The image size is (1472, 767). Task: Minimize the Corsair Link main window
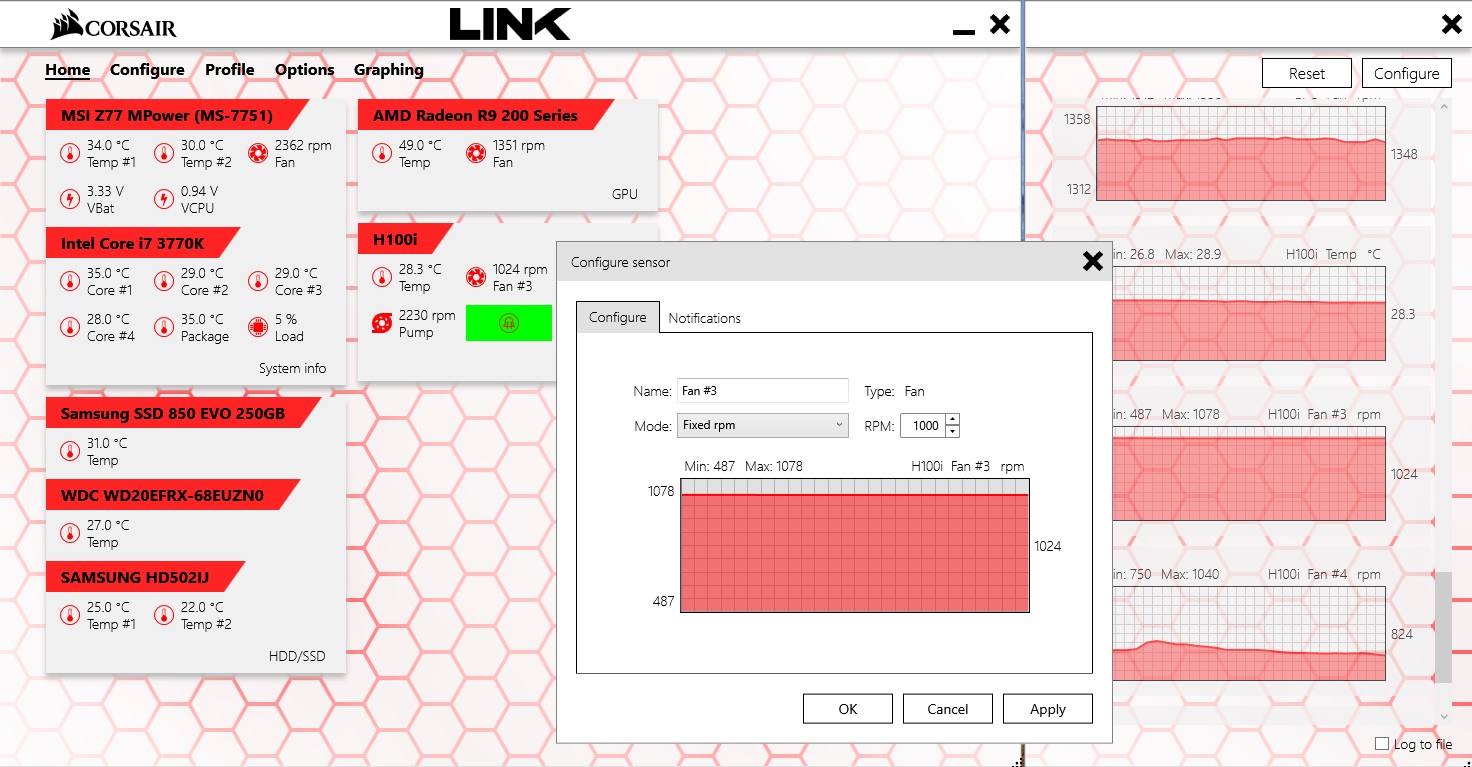[x=964, y=30]
